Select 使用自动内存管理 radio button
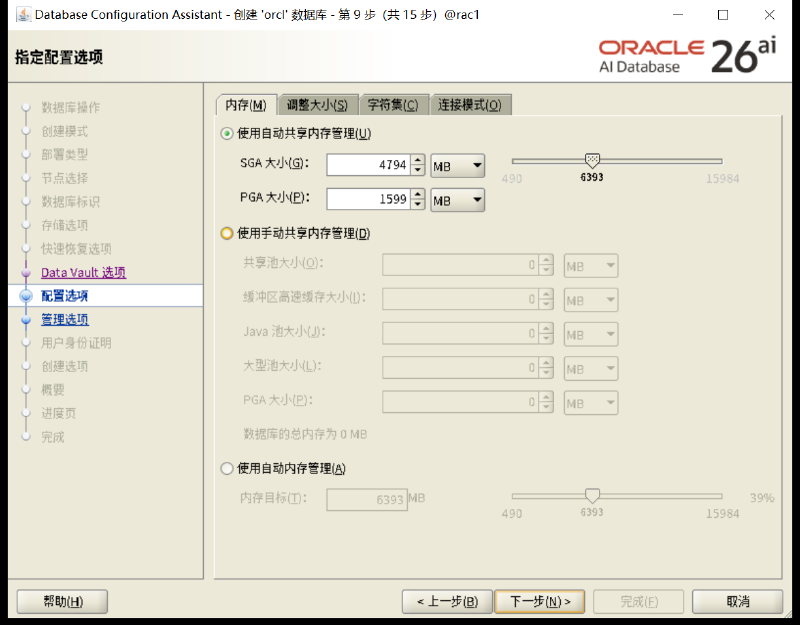800x625 pixels. 227,468
